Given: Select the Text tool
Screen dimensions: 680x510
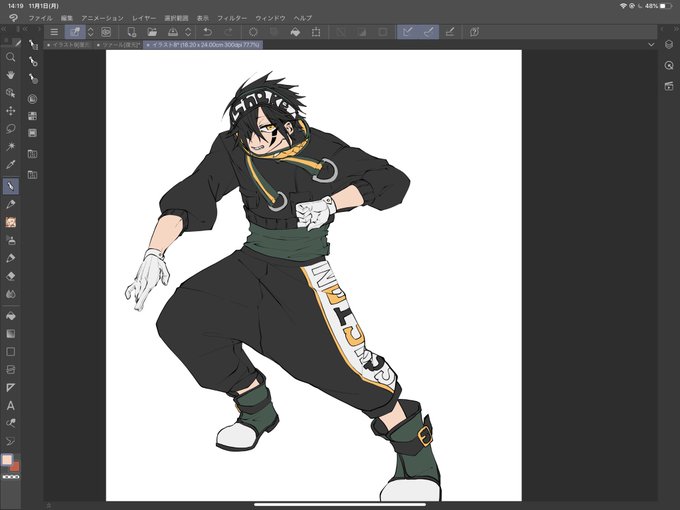Looking at the screenshot, I should [10, 405].
